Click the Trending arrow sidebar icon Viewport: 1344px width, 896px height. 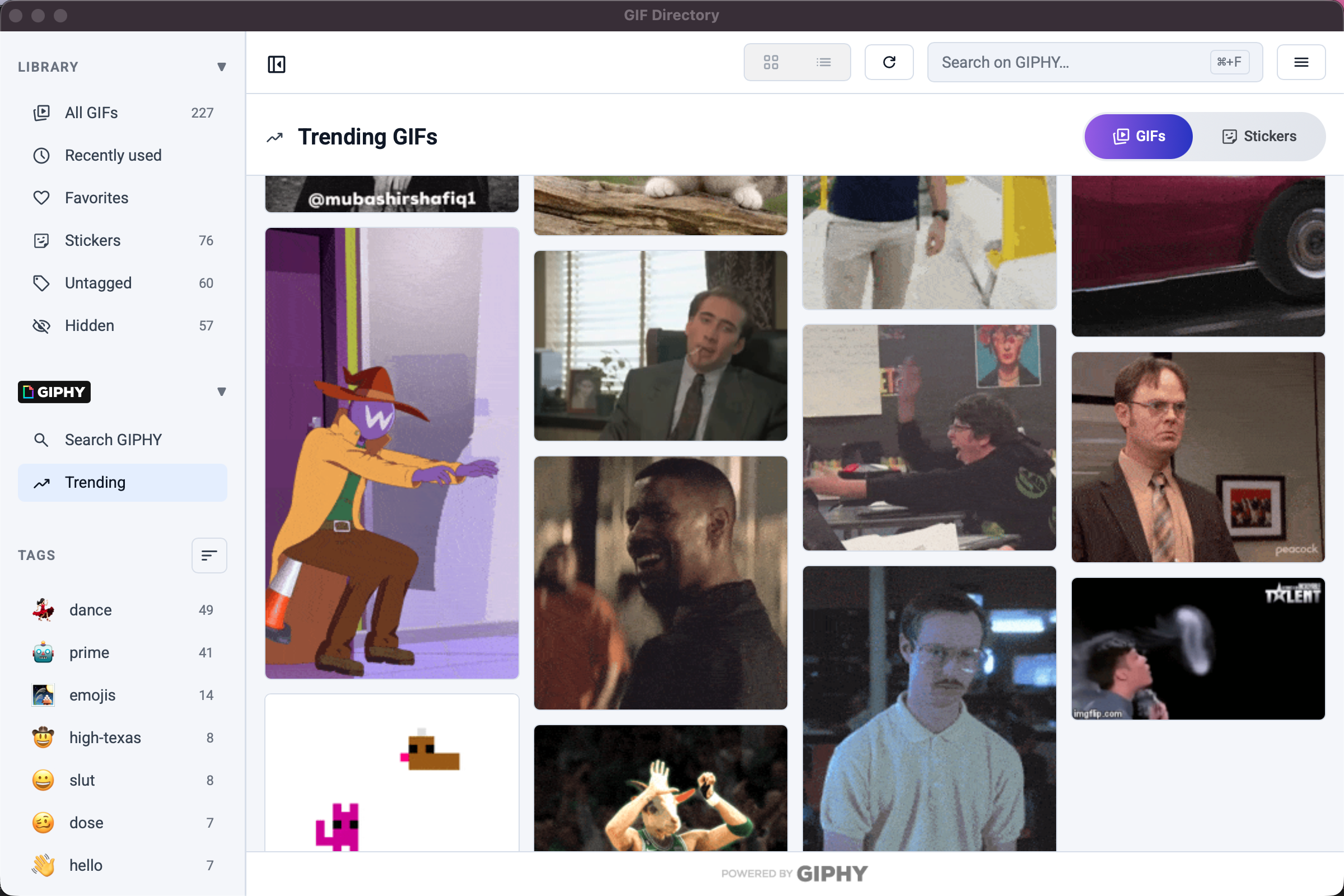[x=41, y=483]
